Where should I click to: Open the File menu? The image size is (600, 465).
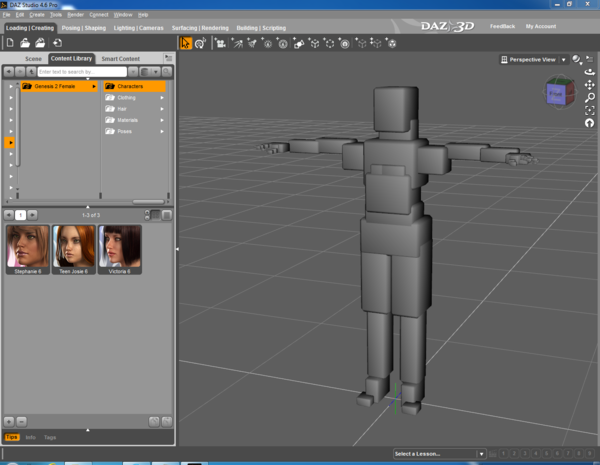(7, 15)
